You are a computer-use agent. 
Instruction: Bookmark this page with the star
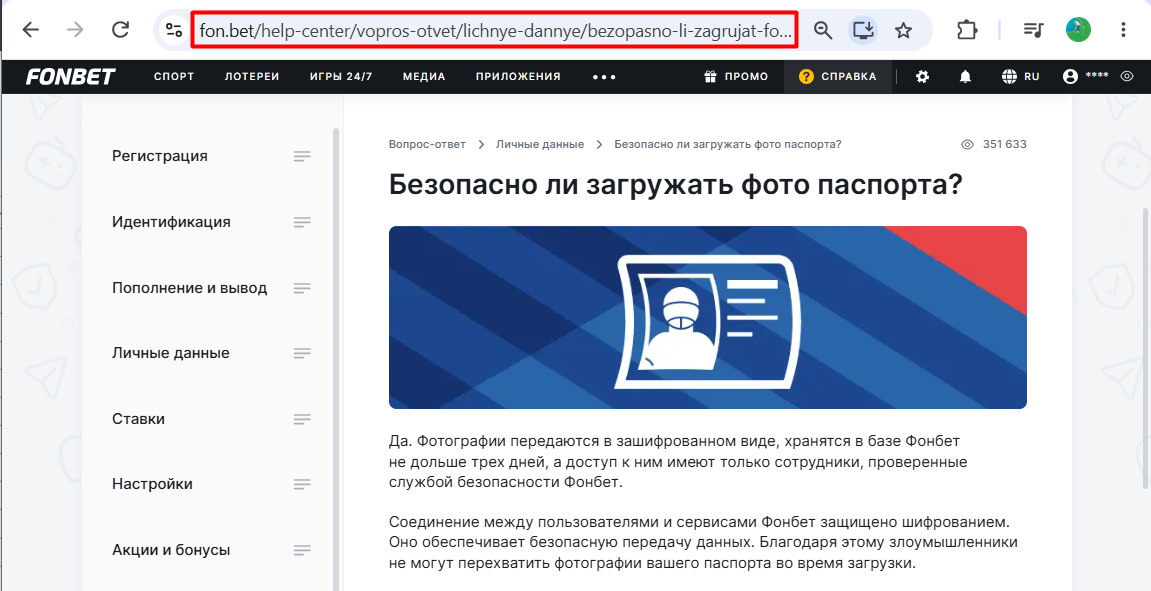(x=904, y=30)
